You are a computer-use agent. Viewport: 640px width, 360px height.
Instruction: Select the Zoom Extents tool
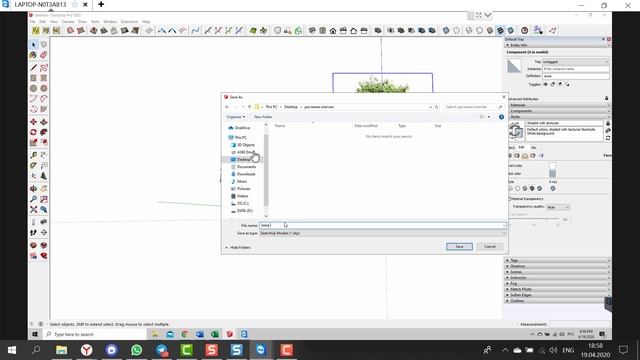pyautogui.click(x=33, y=209)
